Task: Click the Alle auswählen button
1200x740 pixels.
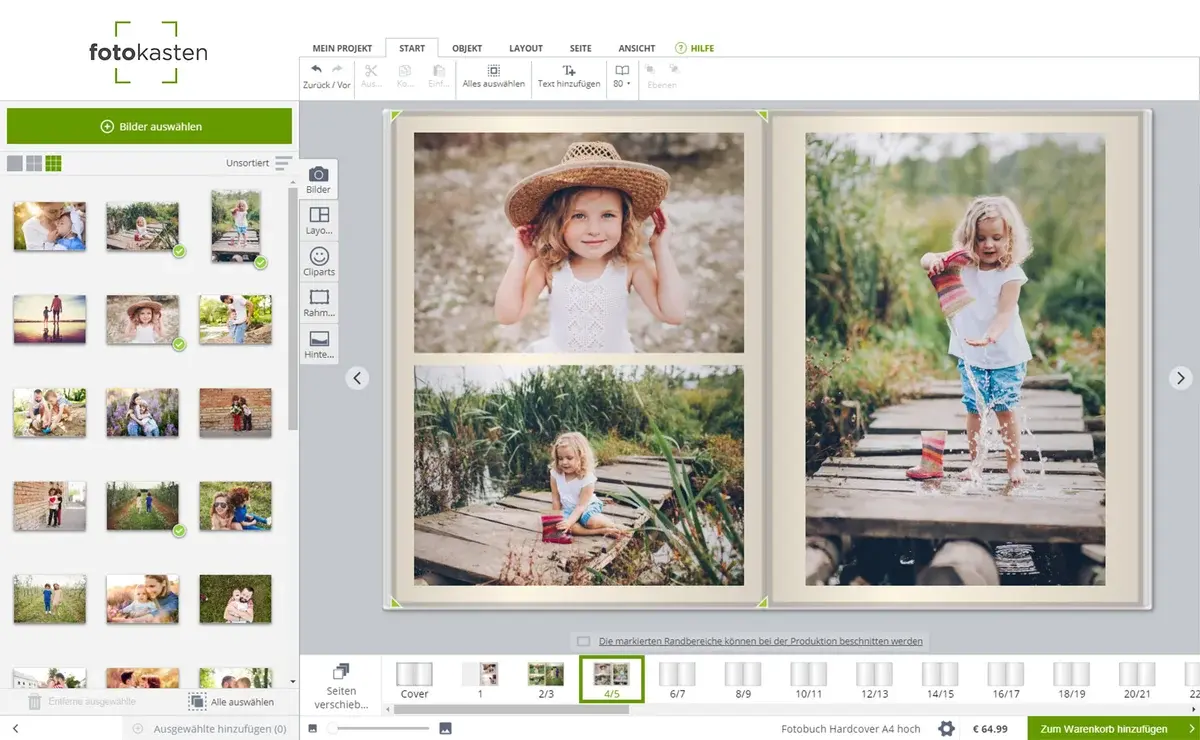Action: [x=231, y=702]
